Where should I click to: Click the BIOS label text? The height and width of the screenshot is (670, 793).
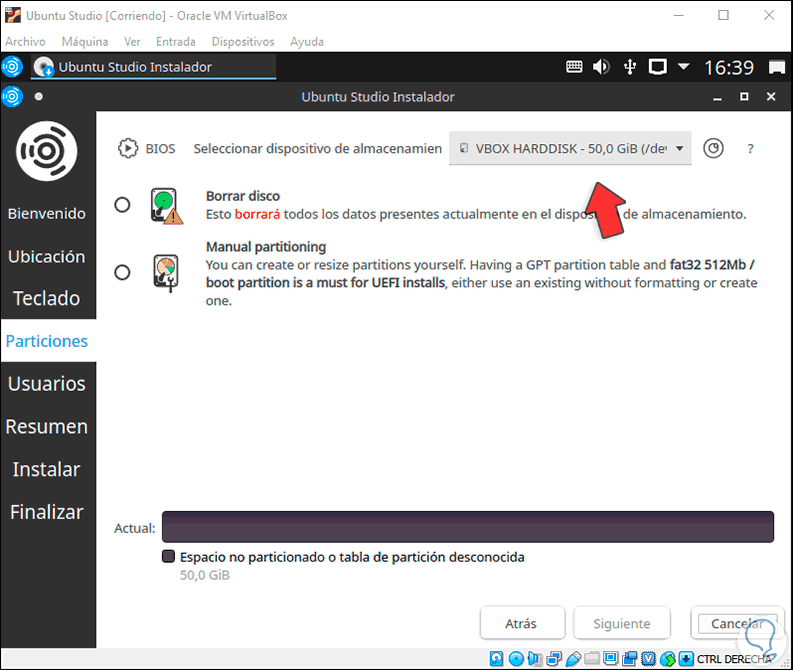pyautogui.click(x=160, y=149)
